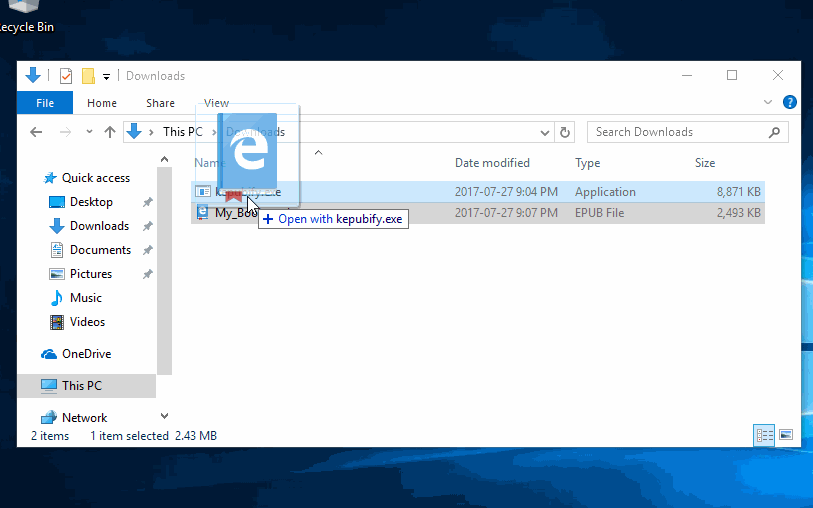Click the navigation pane scroll up arrow
813x508 pixels.
click(x=164, y=159)
